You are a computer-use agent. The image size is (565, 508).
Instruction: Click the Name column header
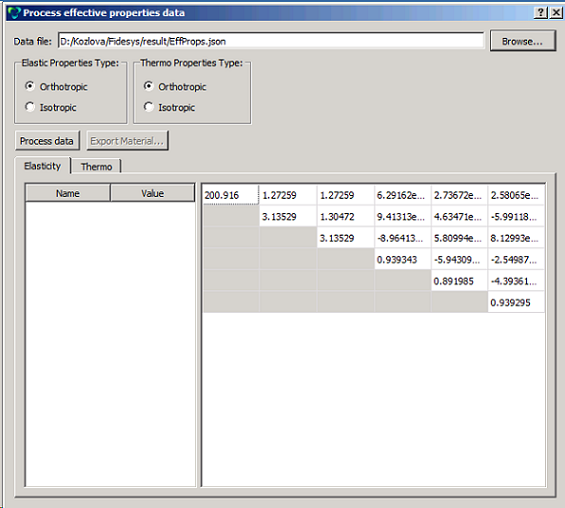(68, 193)
